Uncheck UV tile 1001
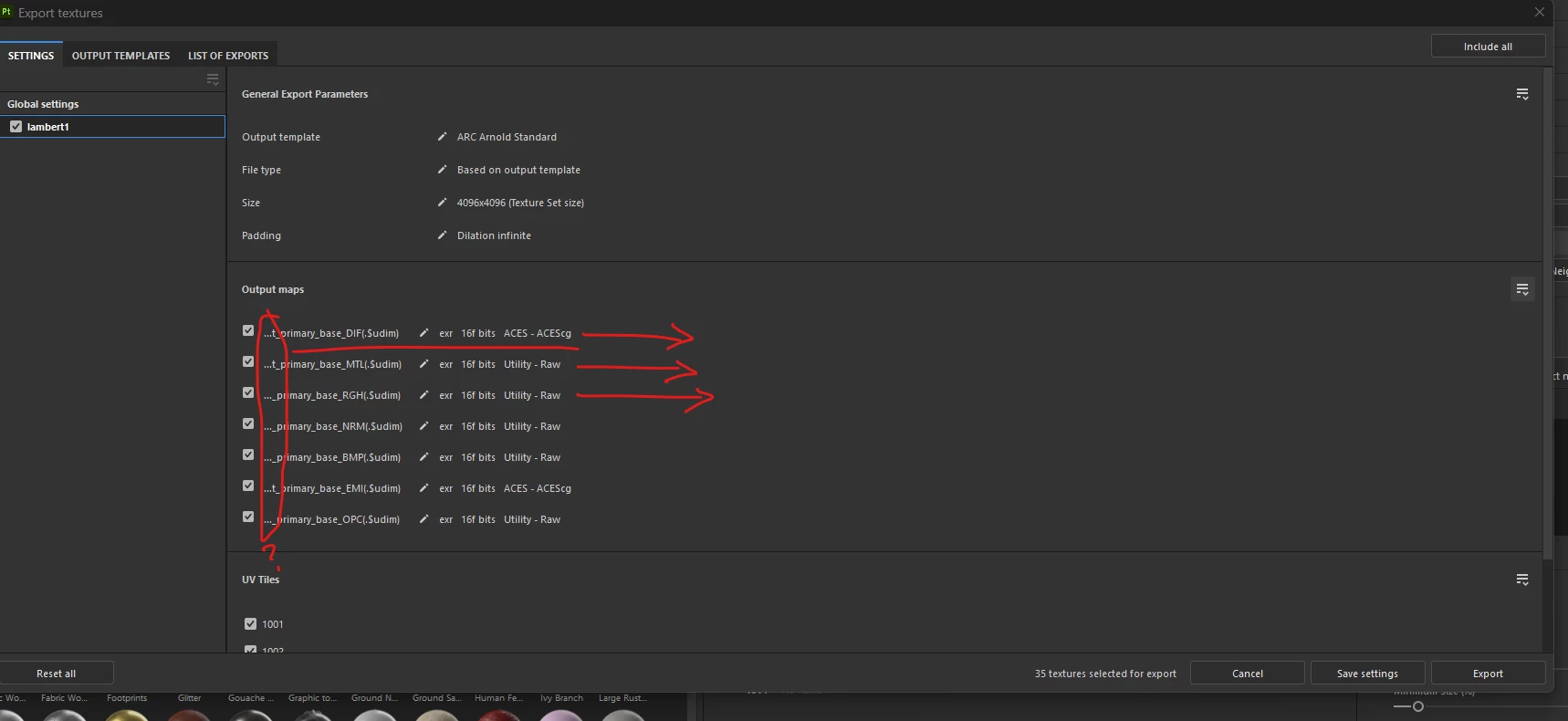Screen dimensions: 1568x721 (250, 624)
